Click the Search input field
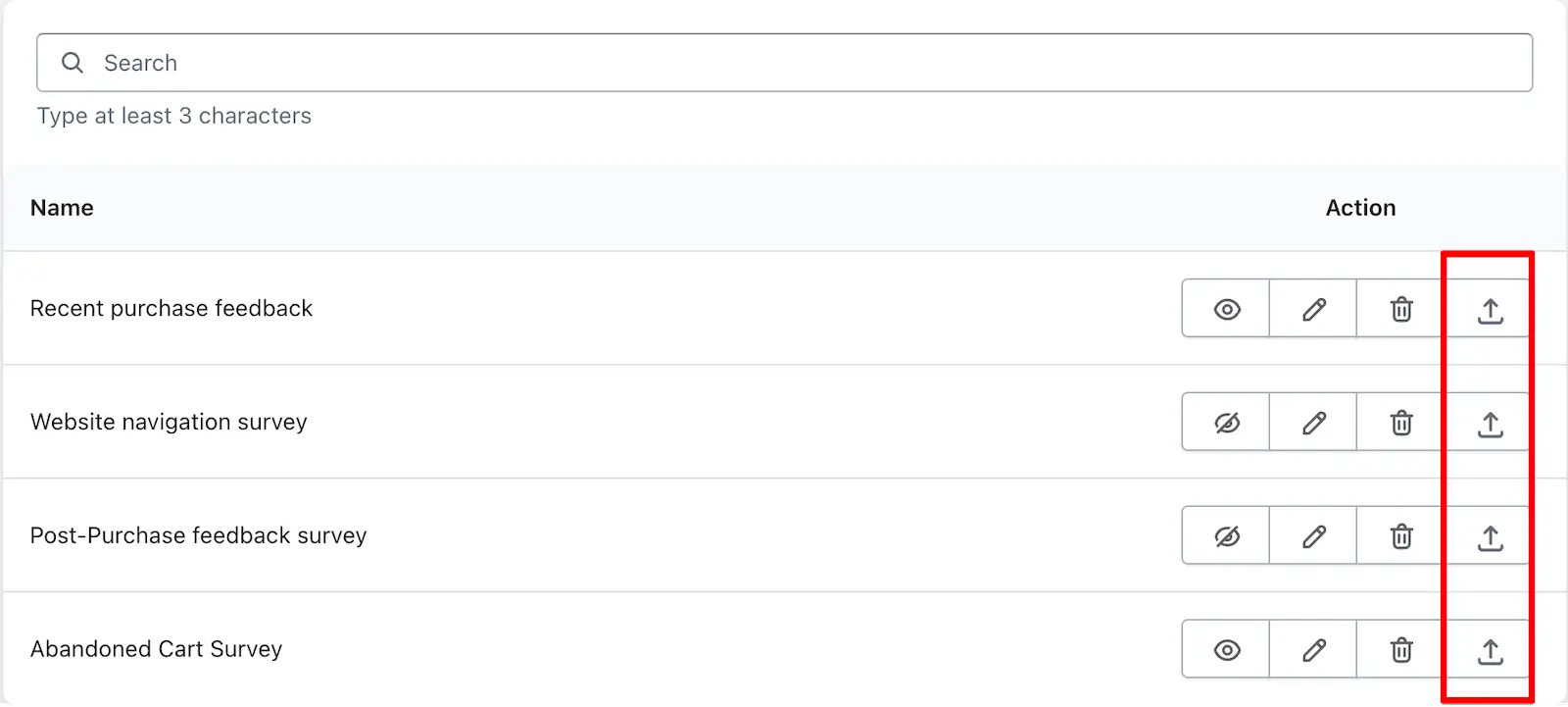The height and width of the screenshot is (707, 1568). pyautogui.click(x=784, y=63)
